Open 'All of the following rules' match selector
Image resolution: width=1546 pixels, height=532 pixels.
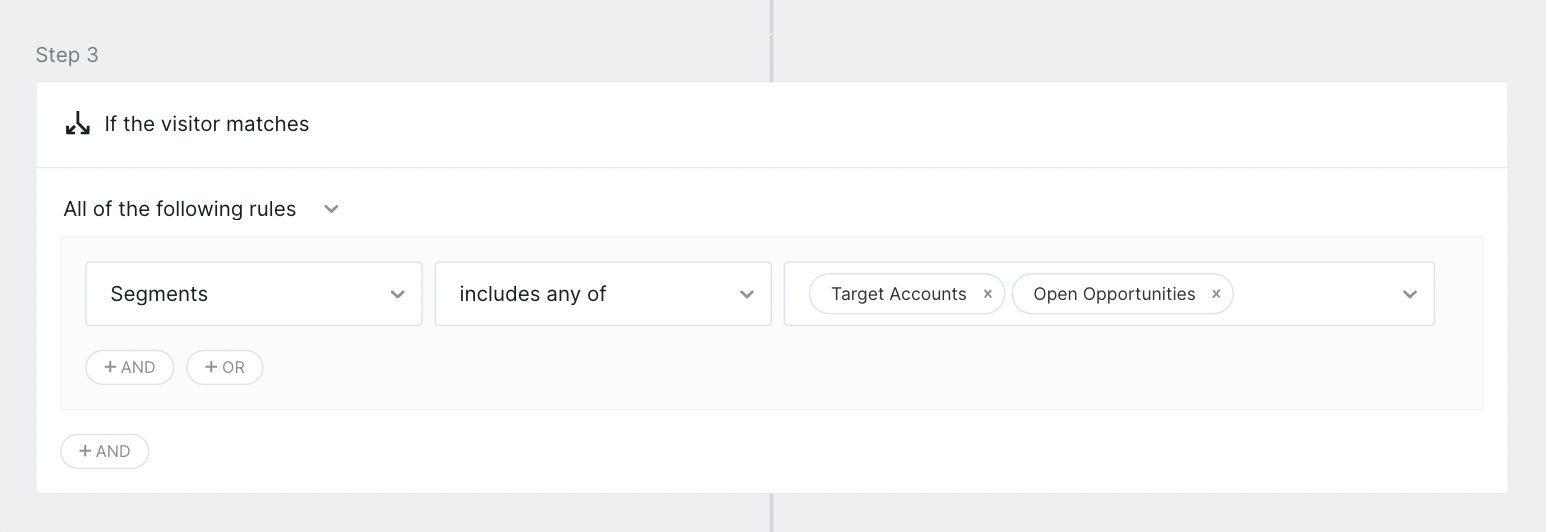[201, 209]
